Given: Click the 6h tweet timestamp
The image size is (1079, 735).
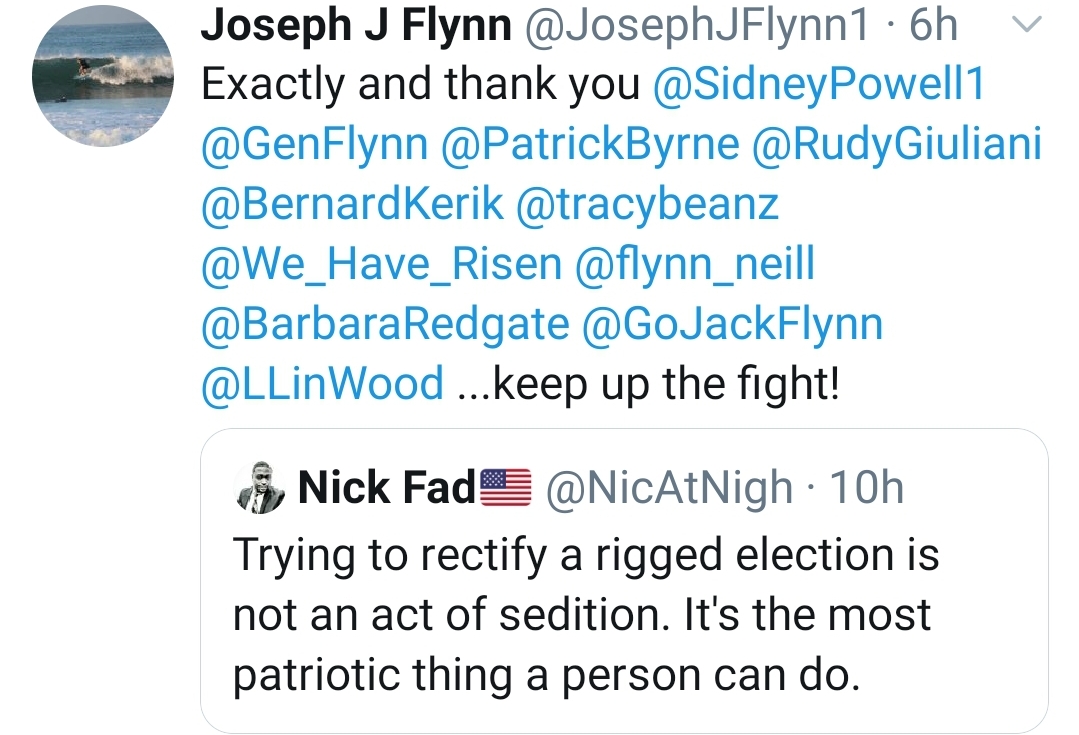Looking at the screenshot, I should [x=934, y=27].
